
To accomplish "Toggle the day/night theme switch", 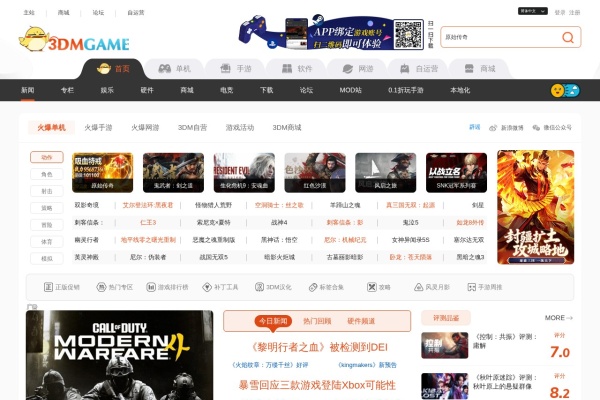I will point(565,90).
